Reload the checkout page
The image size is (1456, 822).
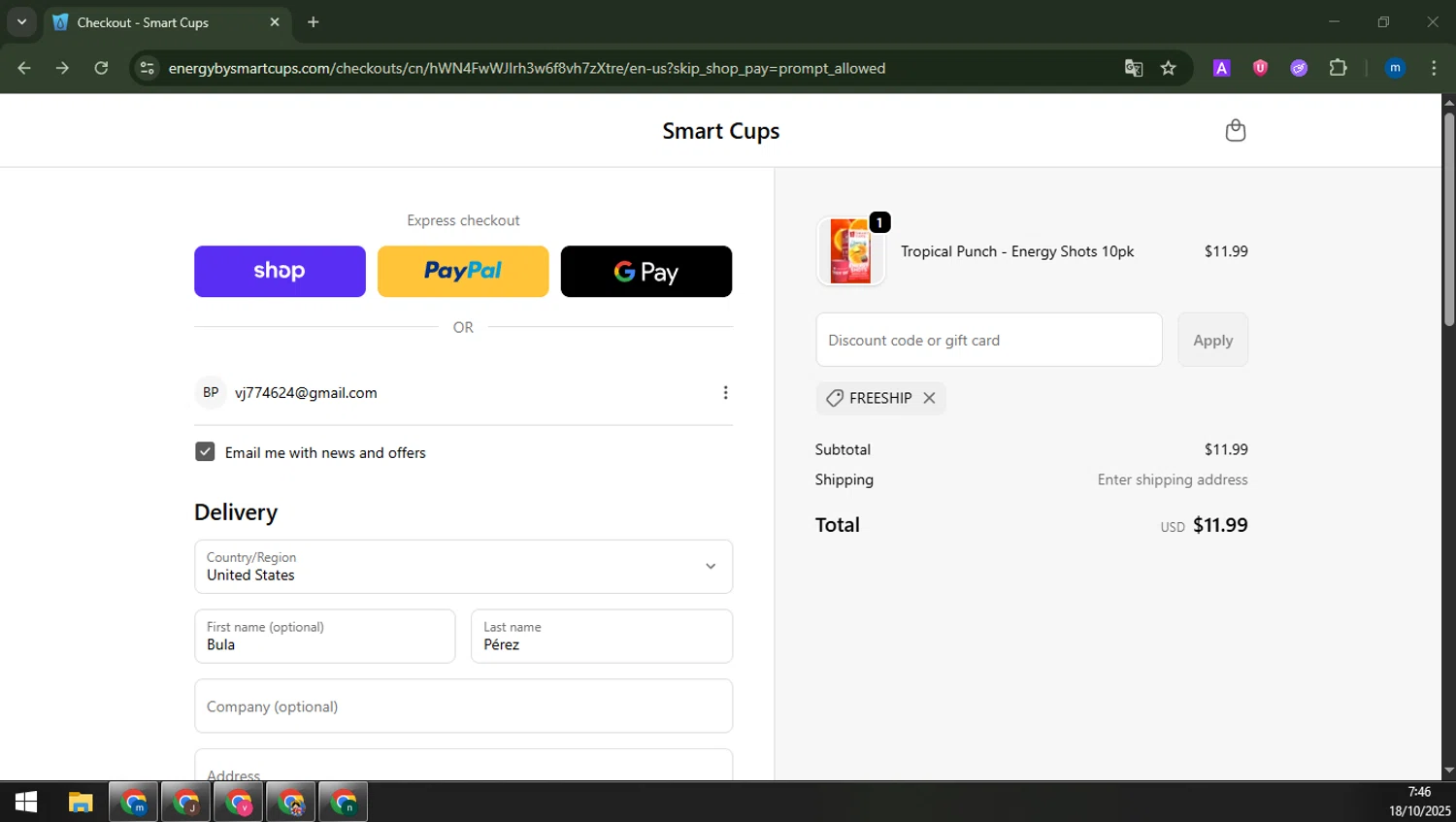click(x=101, y=68)
